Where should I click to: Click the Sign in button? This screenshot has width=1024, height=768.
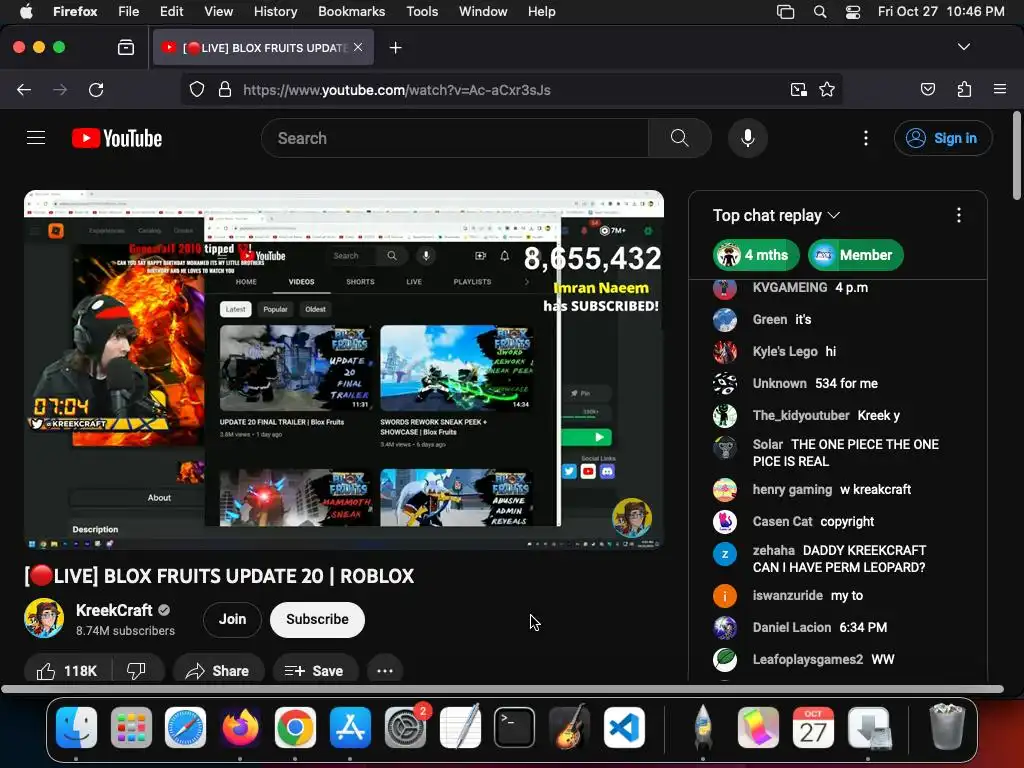943,138
